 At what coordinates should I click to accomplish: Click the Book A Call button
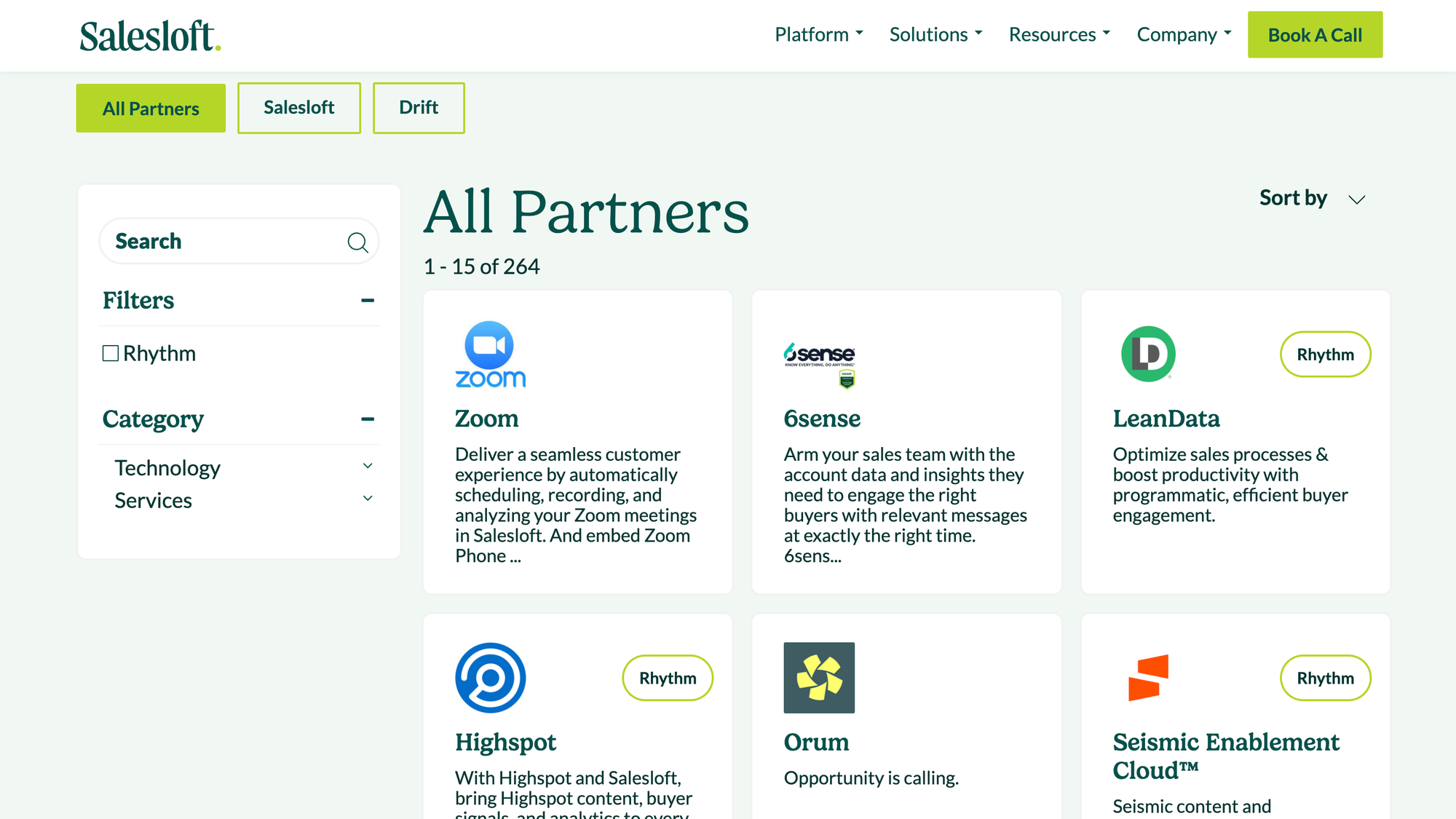coord(1315,35)
